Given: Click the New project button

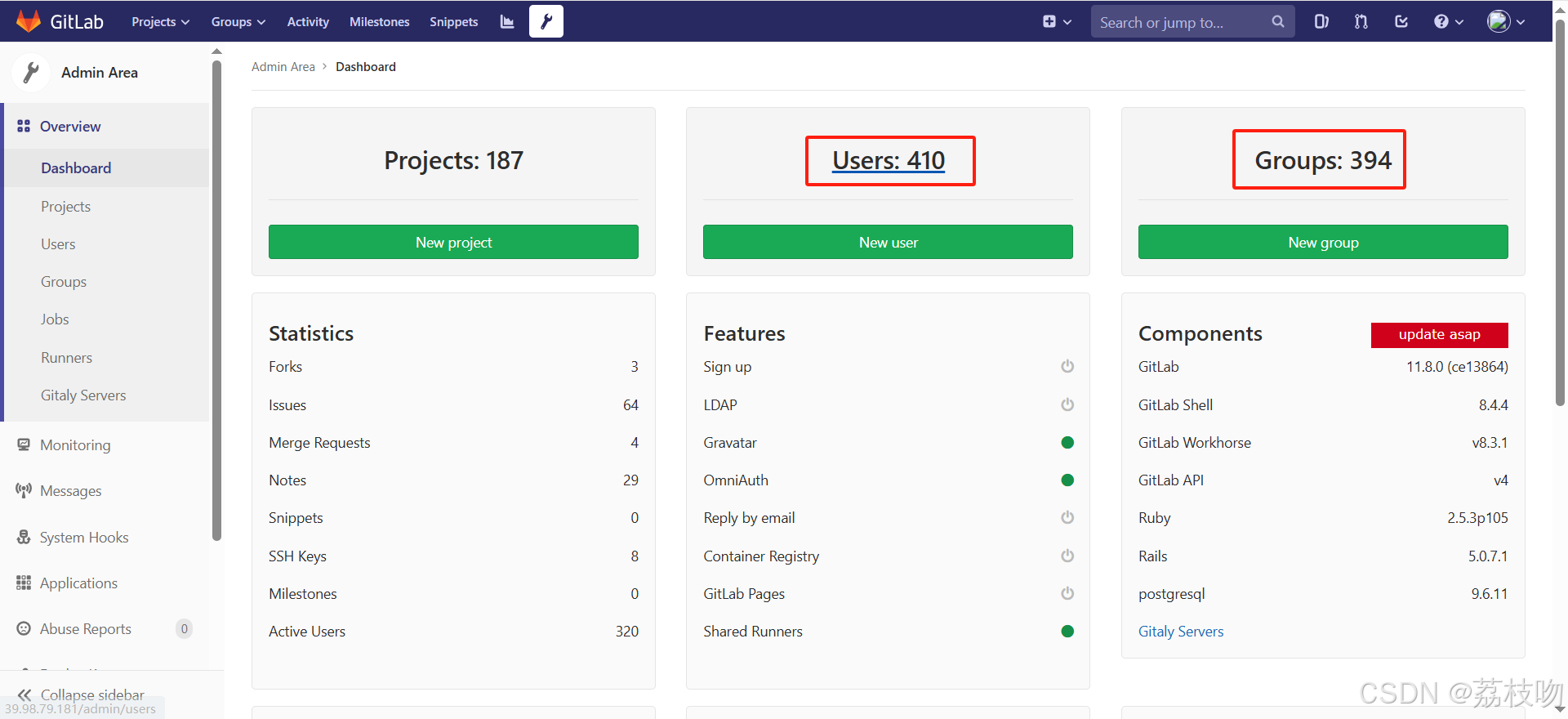Looking at the screenshot, I should click(453, 243).
